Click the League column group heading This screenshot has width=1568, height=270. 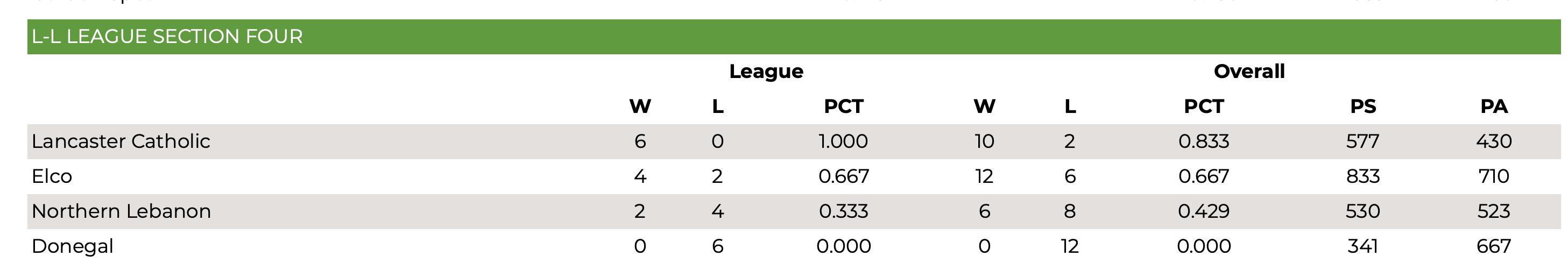(766, 71)
